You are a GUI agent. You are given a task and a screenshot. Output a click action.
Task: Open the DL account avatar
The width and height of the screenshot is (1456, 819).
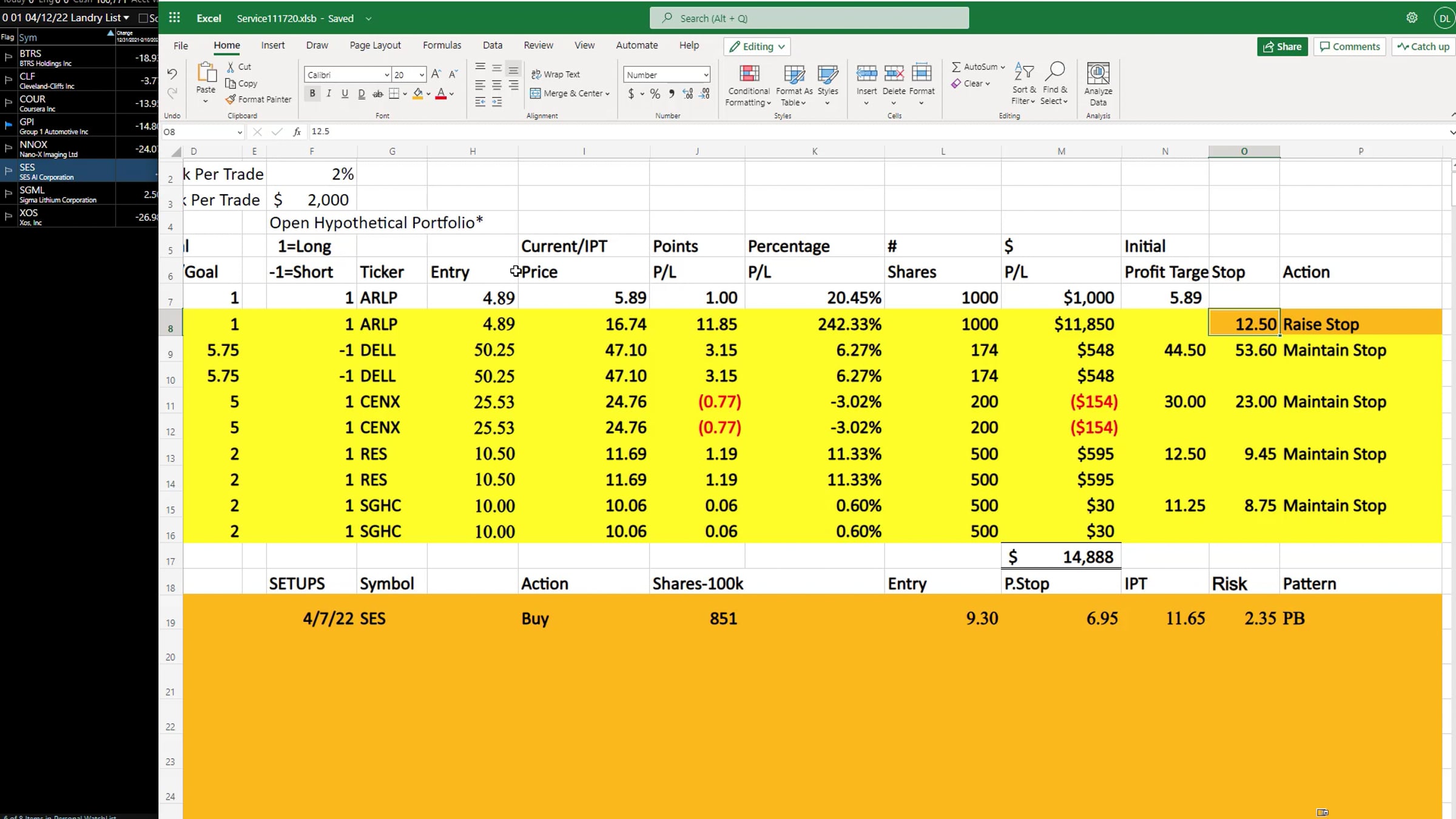(x=1444, y=18)
